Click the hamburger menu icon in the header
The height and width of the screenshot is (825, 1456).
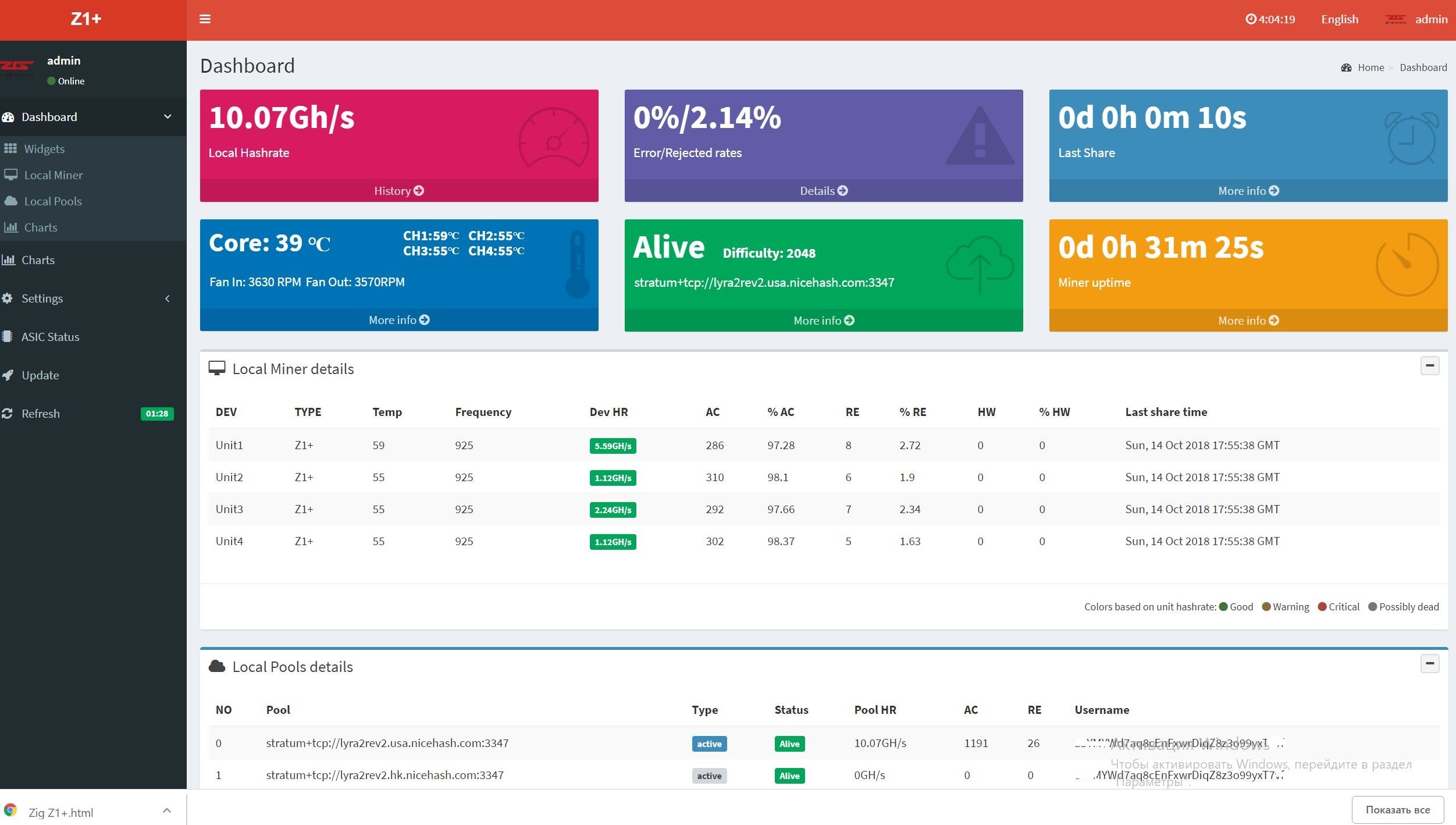point(205,19)
